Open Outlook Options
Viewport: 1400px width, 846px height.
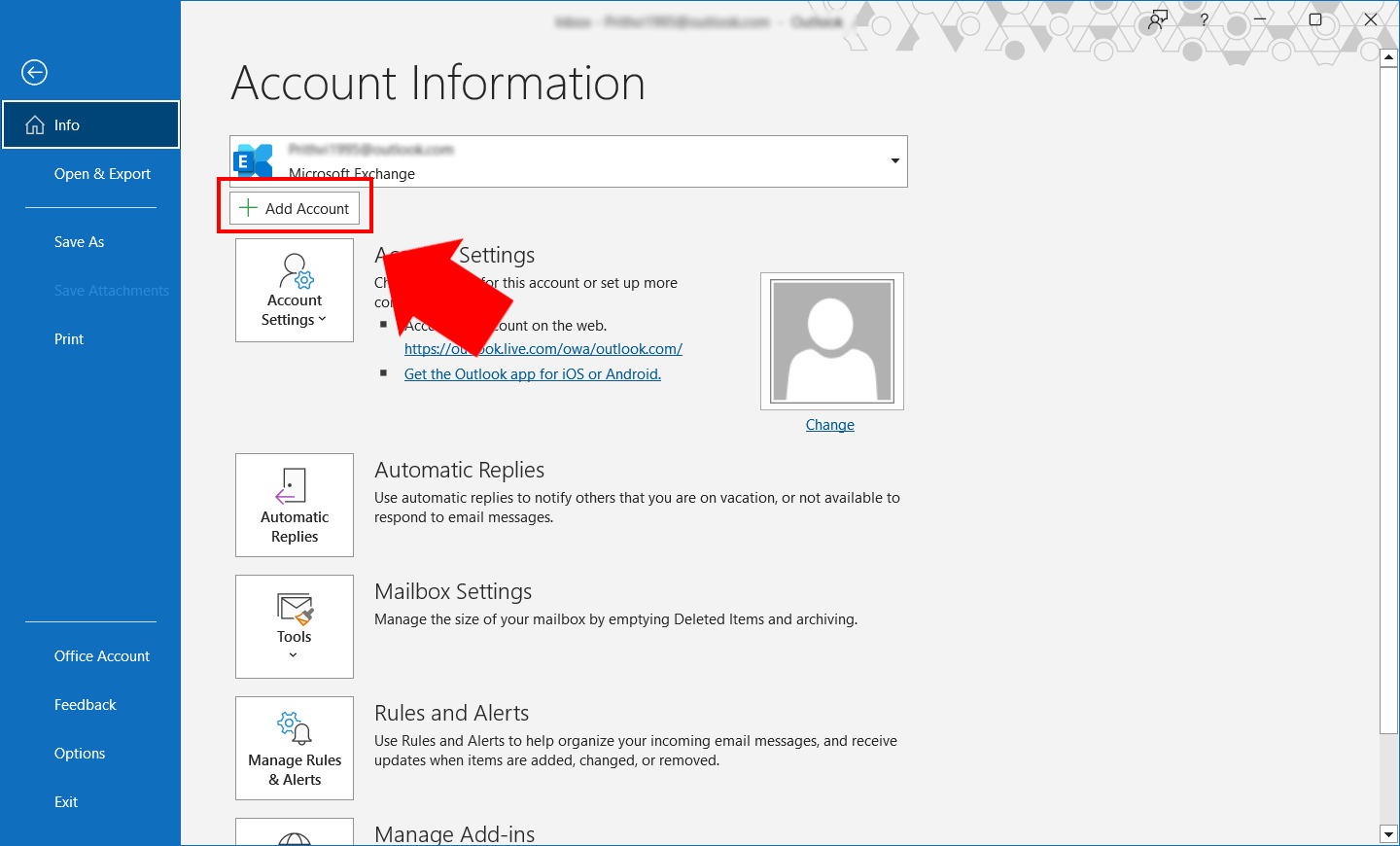(x=80, y=754)
